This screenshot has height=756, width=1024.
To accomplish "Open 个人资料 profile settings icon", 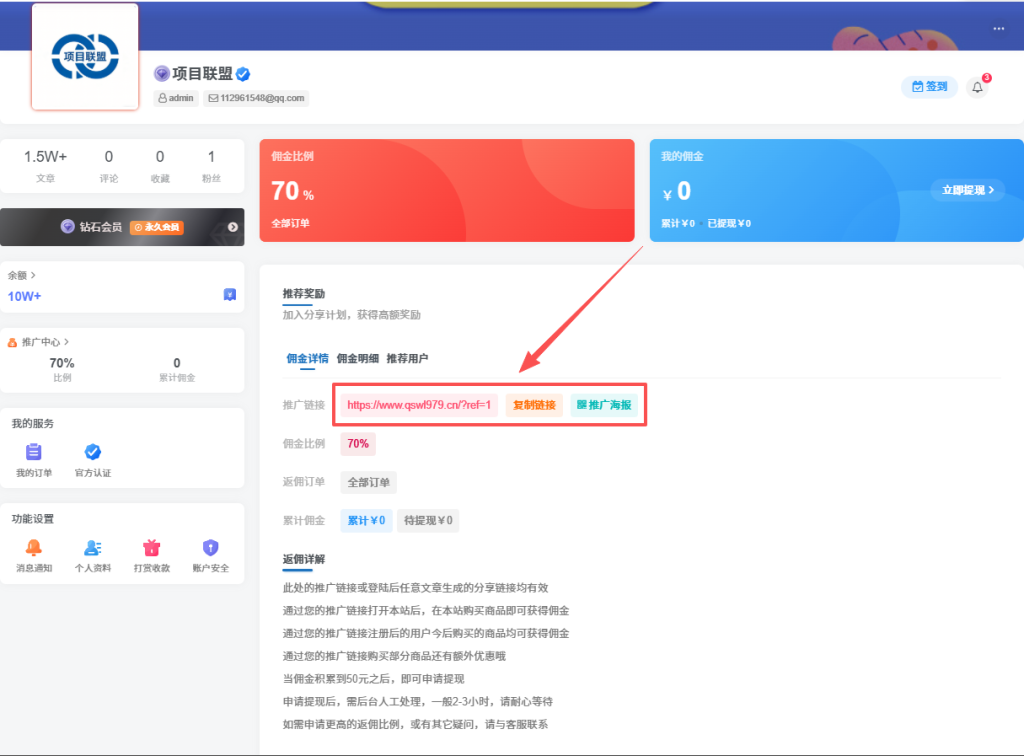I will [x=93, y=545].
